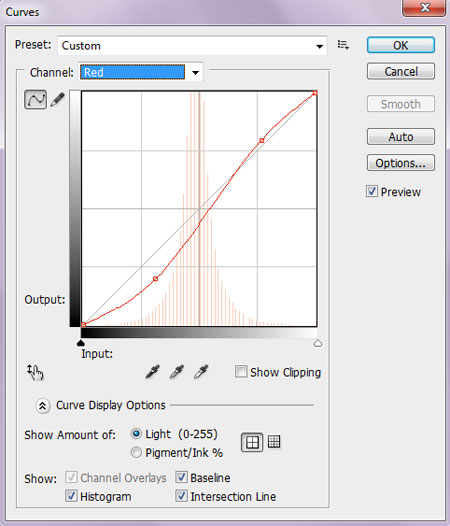Select the curve endpoint at bottom-left corner

click(84, 324)
